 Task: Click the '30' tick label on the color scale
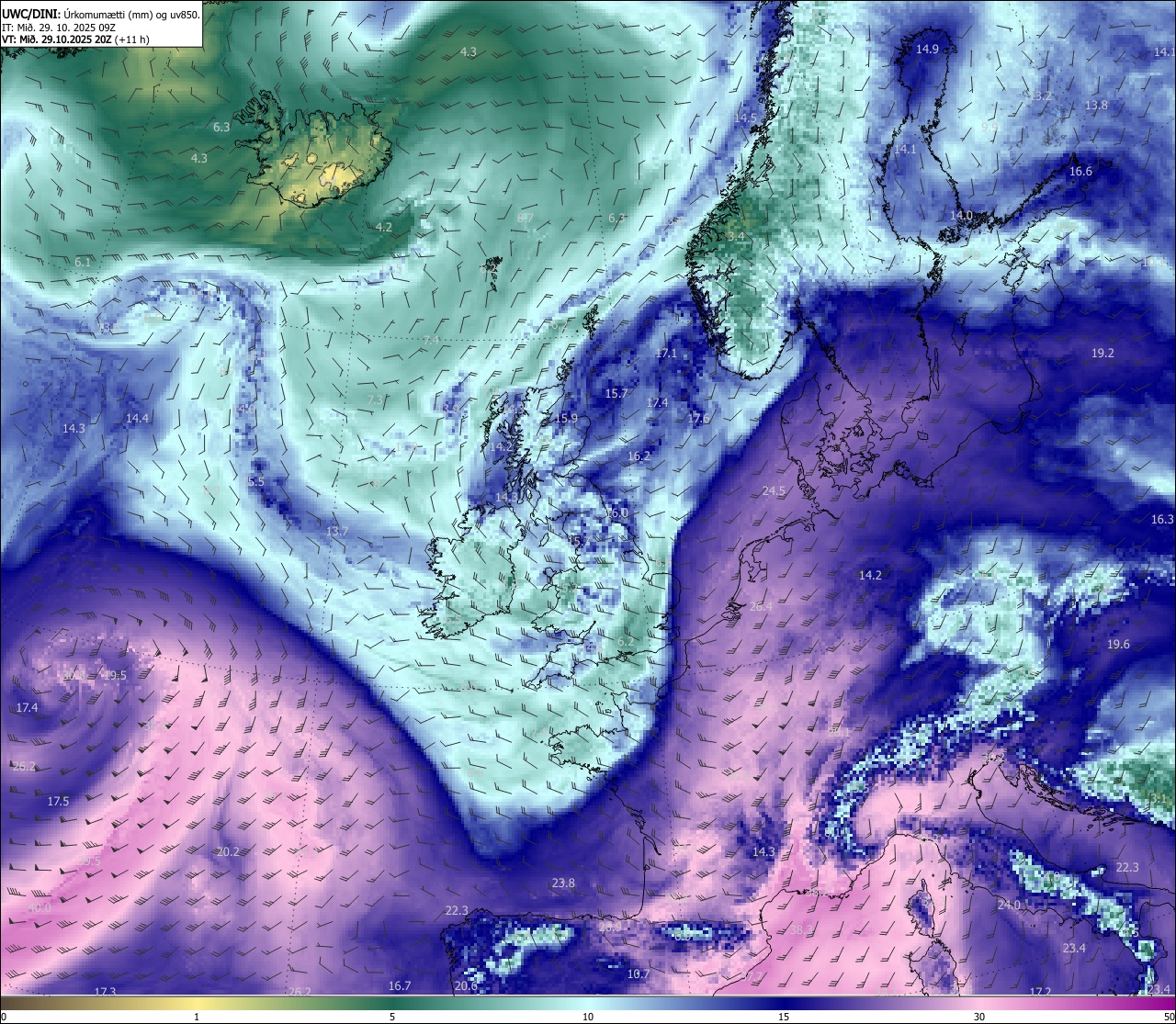(979, 1018)
